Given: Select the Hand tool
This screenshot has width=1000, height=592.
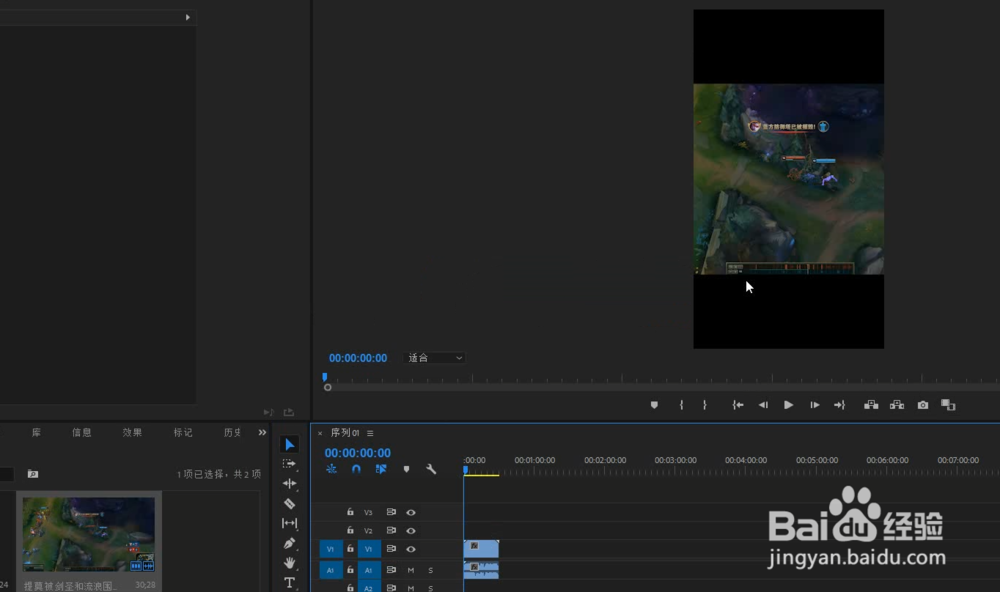Looking at the screenshot, I should tap(290, 563).
